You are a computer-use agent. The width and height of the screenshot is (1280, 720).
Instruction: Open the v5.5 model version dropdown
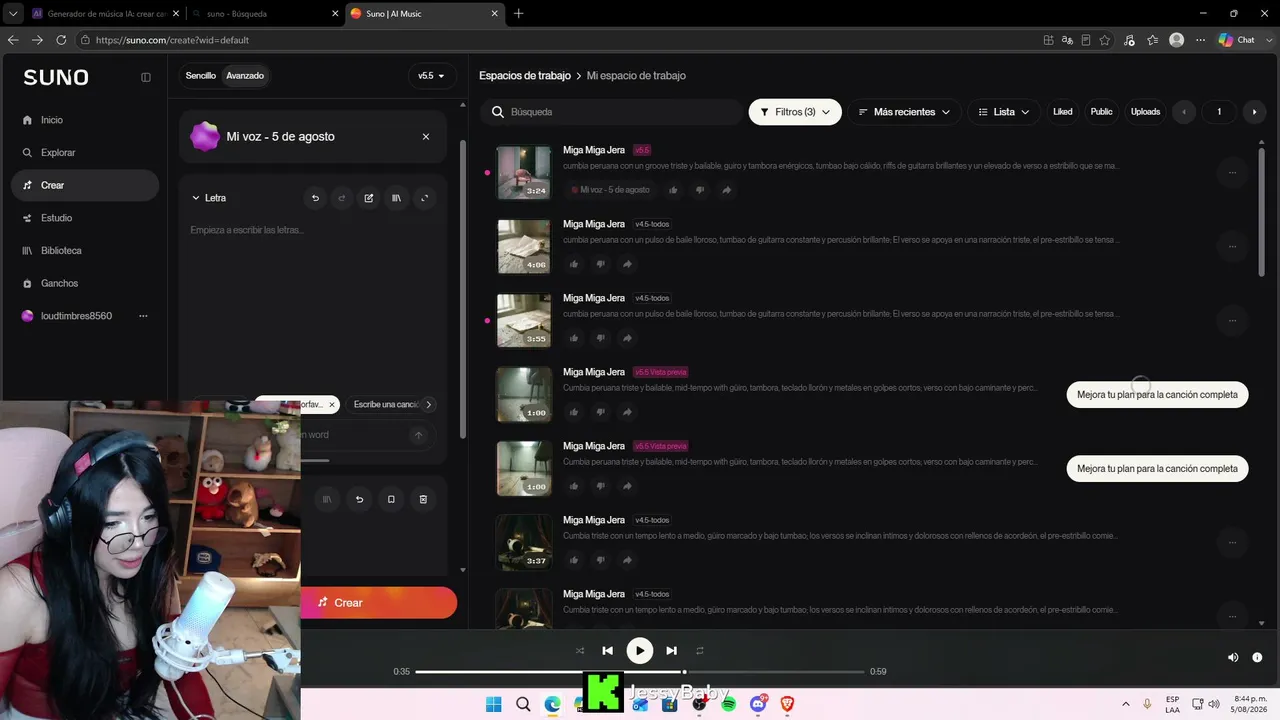click(x=432, y=76)
